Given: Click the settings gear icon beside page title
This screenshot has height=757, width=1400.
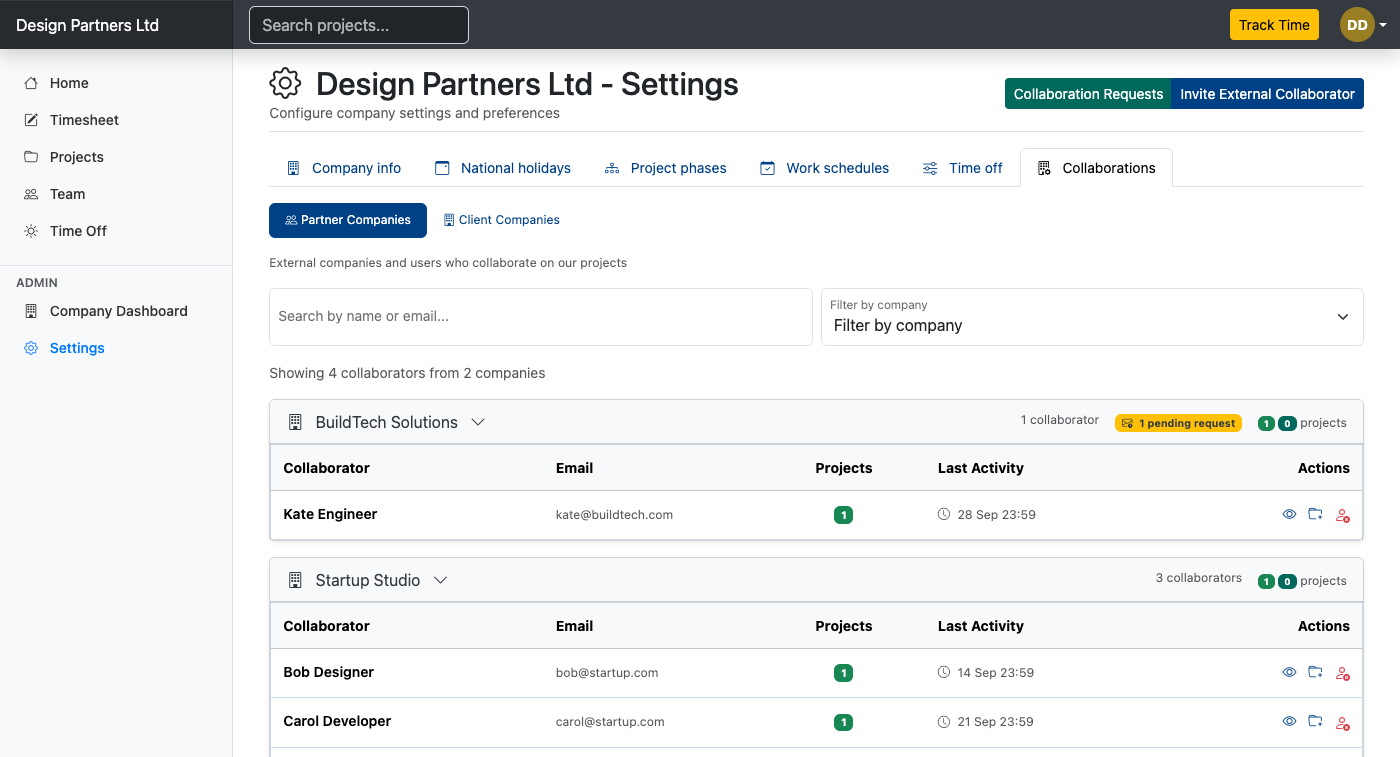Looking at the screenshot, I should [286, 84].
